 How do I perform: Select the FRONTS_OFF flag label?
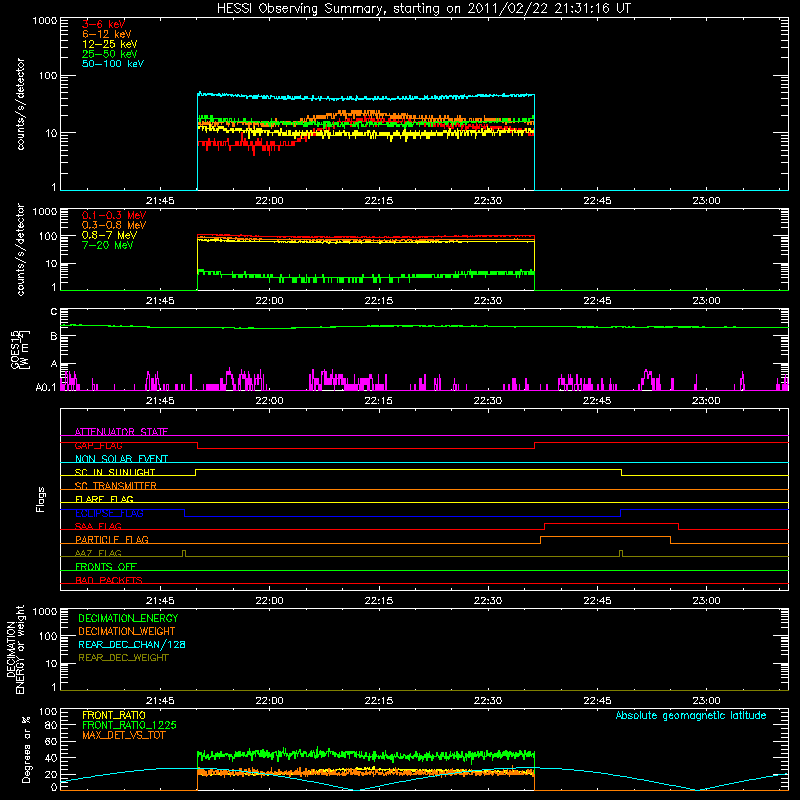[x=106, y=566]
